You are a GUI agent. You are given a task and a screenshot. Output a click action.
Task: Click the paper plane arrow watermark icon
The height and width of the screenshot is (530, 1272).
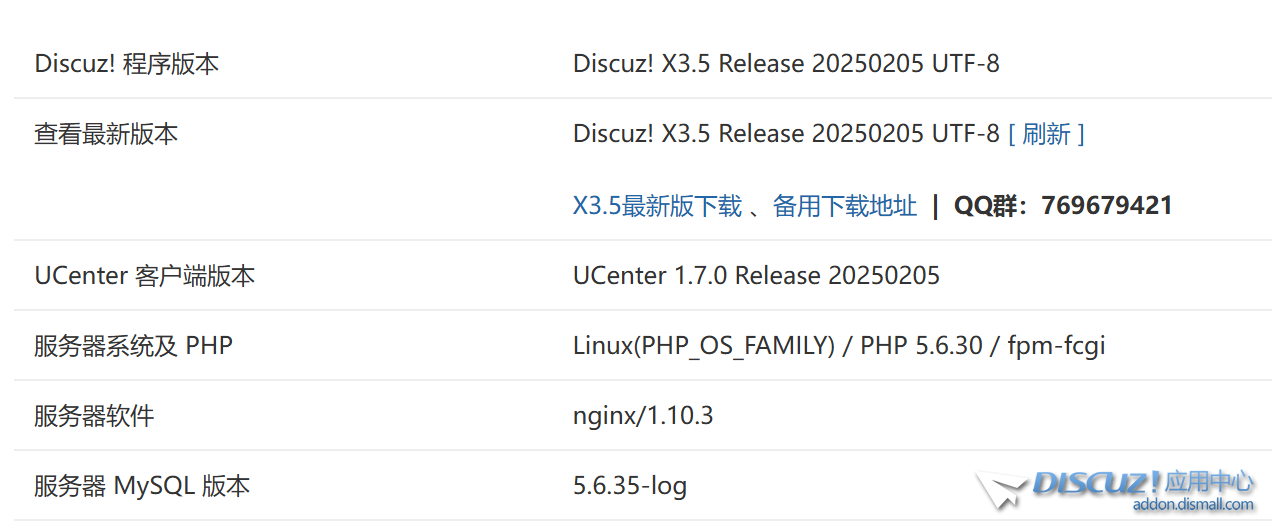pyautogui.click(x=1001, y=490)
